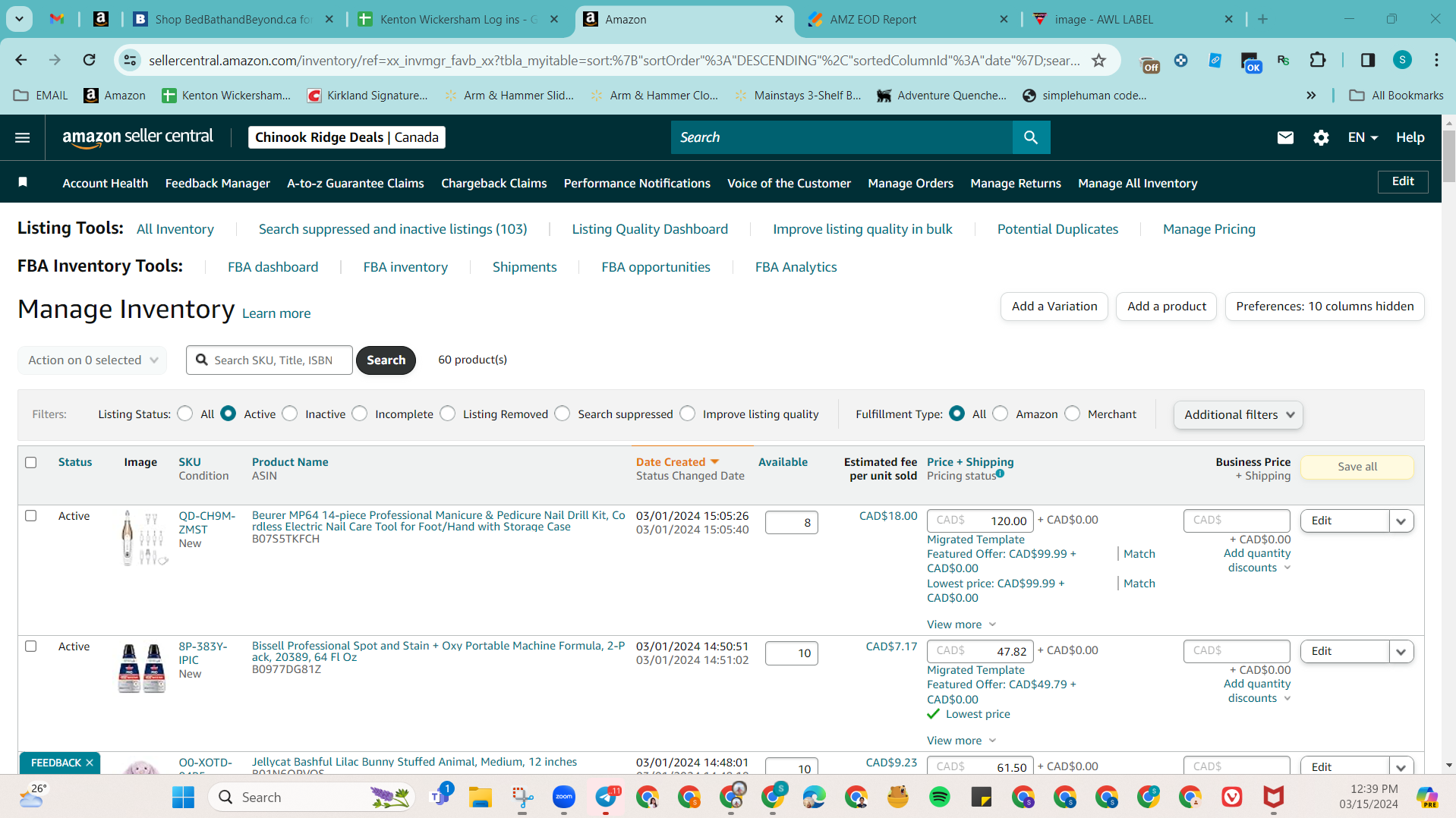Open the Seller Central hamburger menu

pyautogui.click(x=23, y=137)
